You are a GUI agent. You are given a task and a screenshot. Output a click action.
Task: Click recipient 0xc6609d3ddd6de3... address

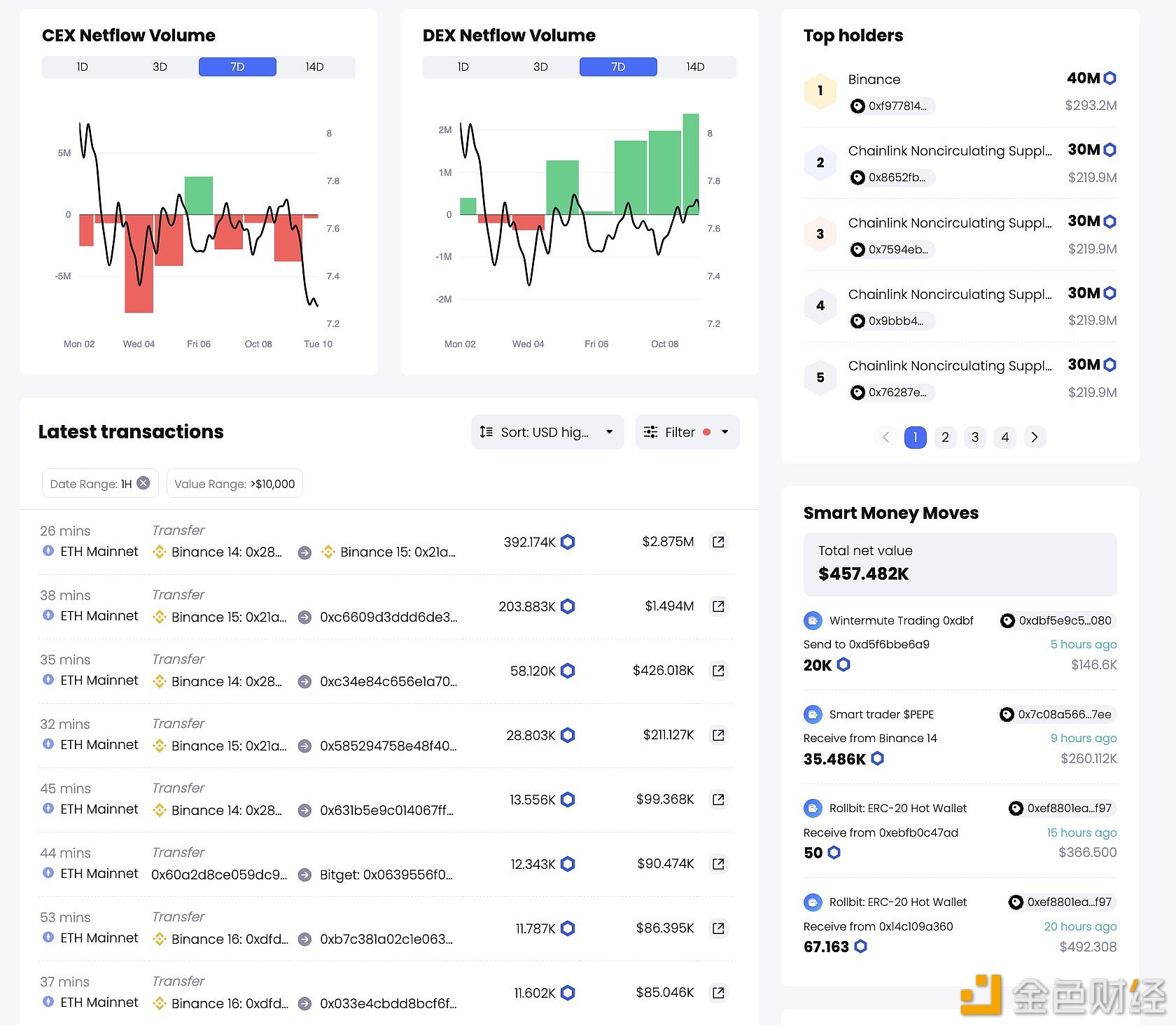388,617
